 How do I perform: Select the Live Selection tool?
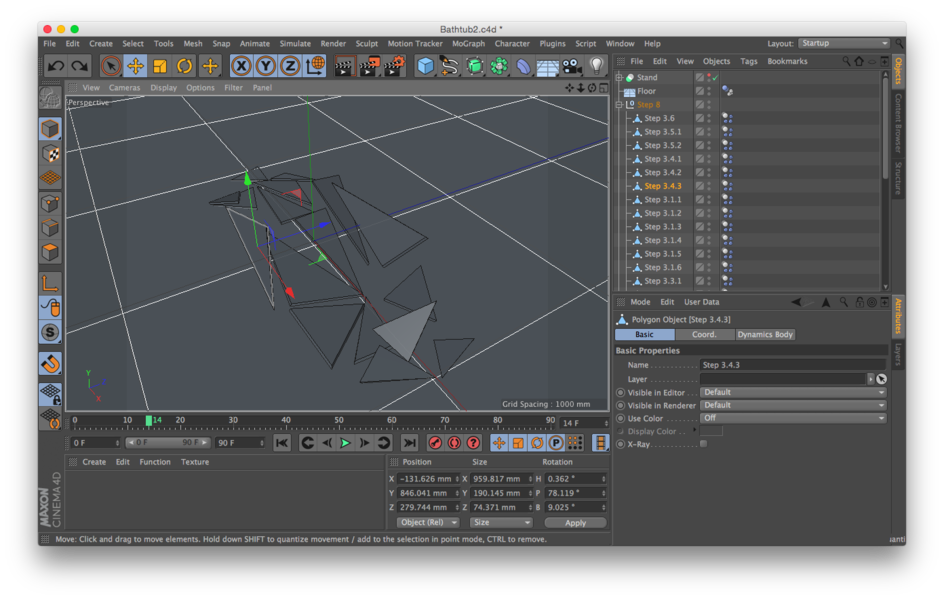pyautogui.click(x=111, y=66)
